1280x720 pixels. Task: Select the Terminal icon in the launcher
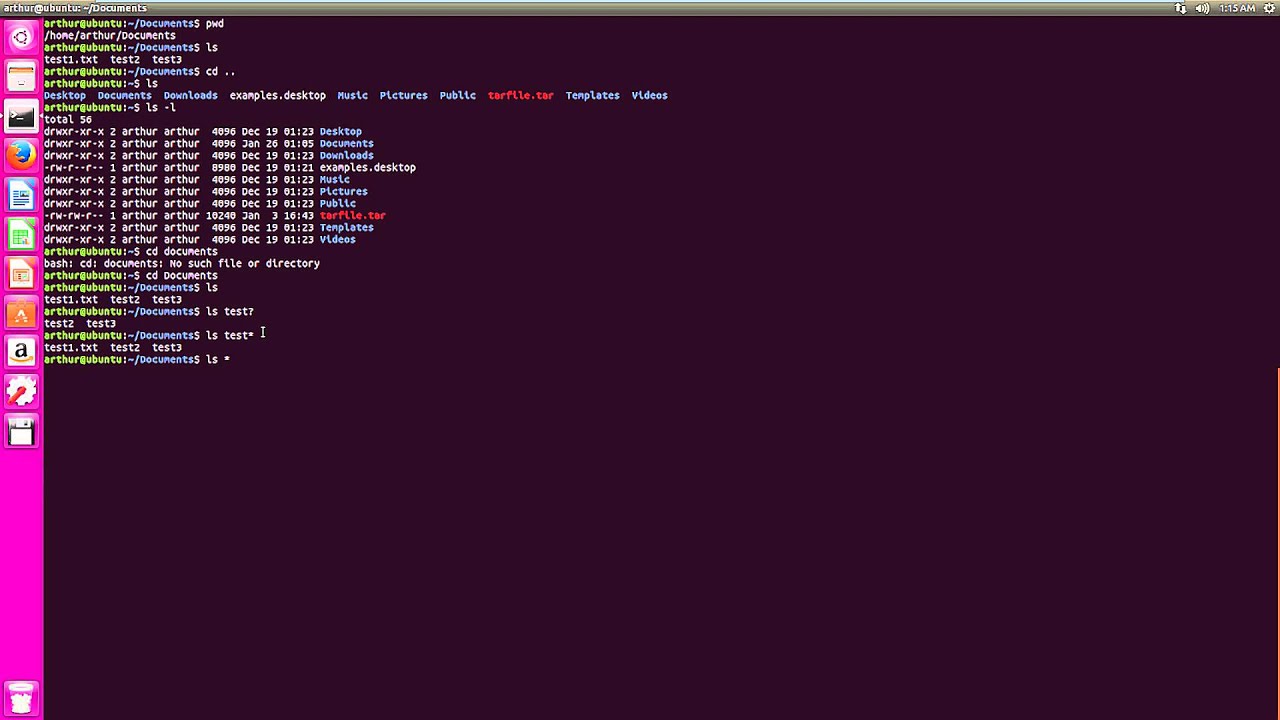click(21, 116)
